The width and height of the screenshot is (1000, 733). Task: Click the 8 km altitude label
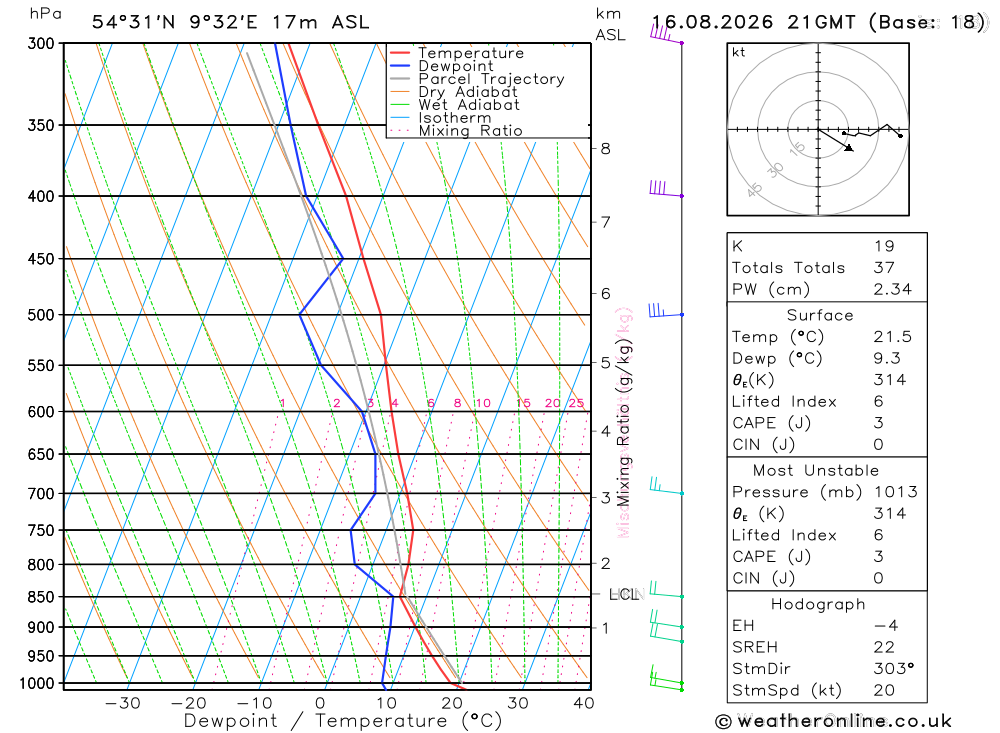(605, 149)
